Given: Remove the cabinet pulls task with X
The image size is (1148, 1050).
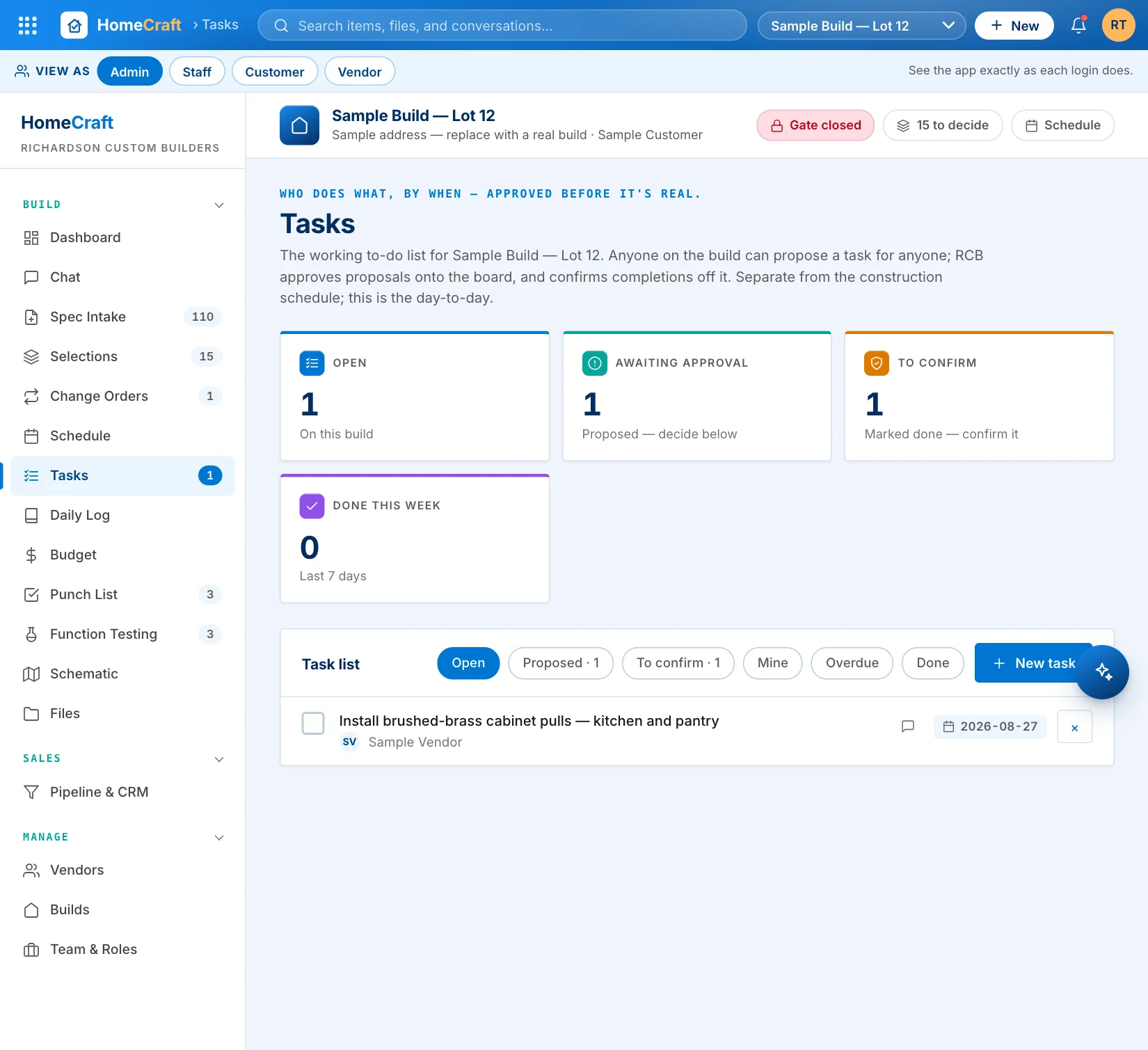Looking at the screenshot, I should [1074, 727].
